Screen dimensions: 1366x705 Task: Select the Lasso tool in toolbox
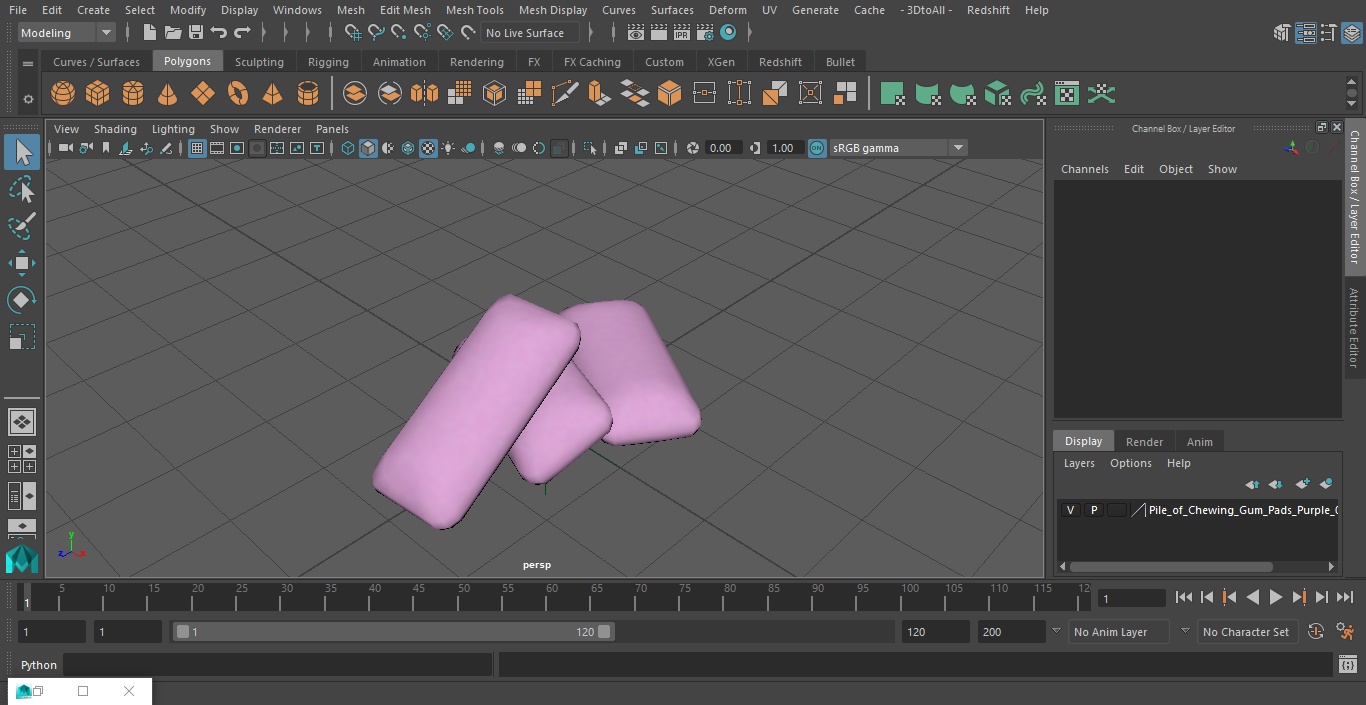click(22, 190)
